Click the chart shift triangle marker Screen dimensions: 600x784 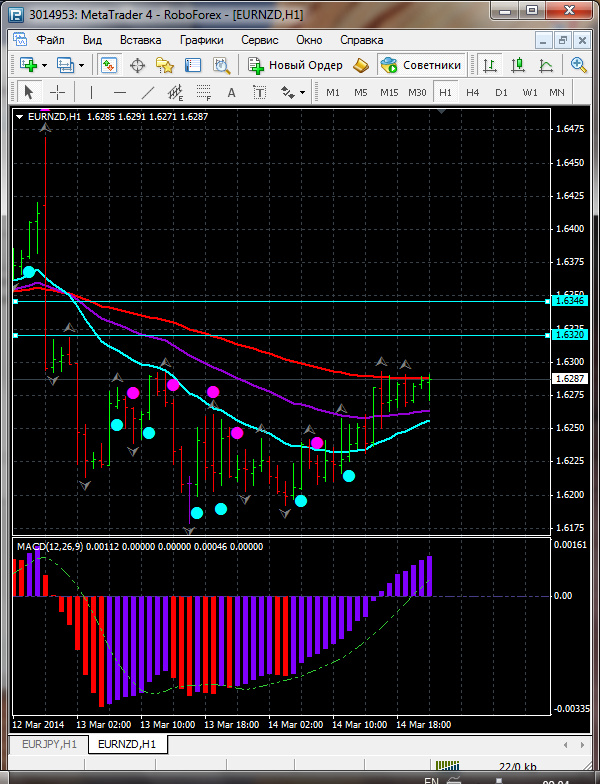pyautogui.click(x=442, y=112)
